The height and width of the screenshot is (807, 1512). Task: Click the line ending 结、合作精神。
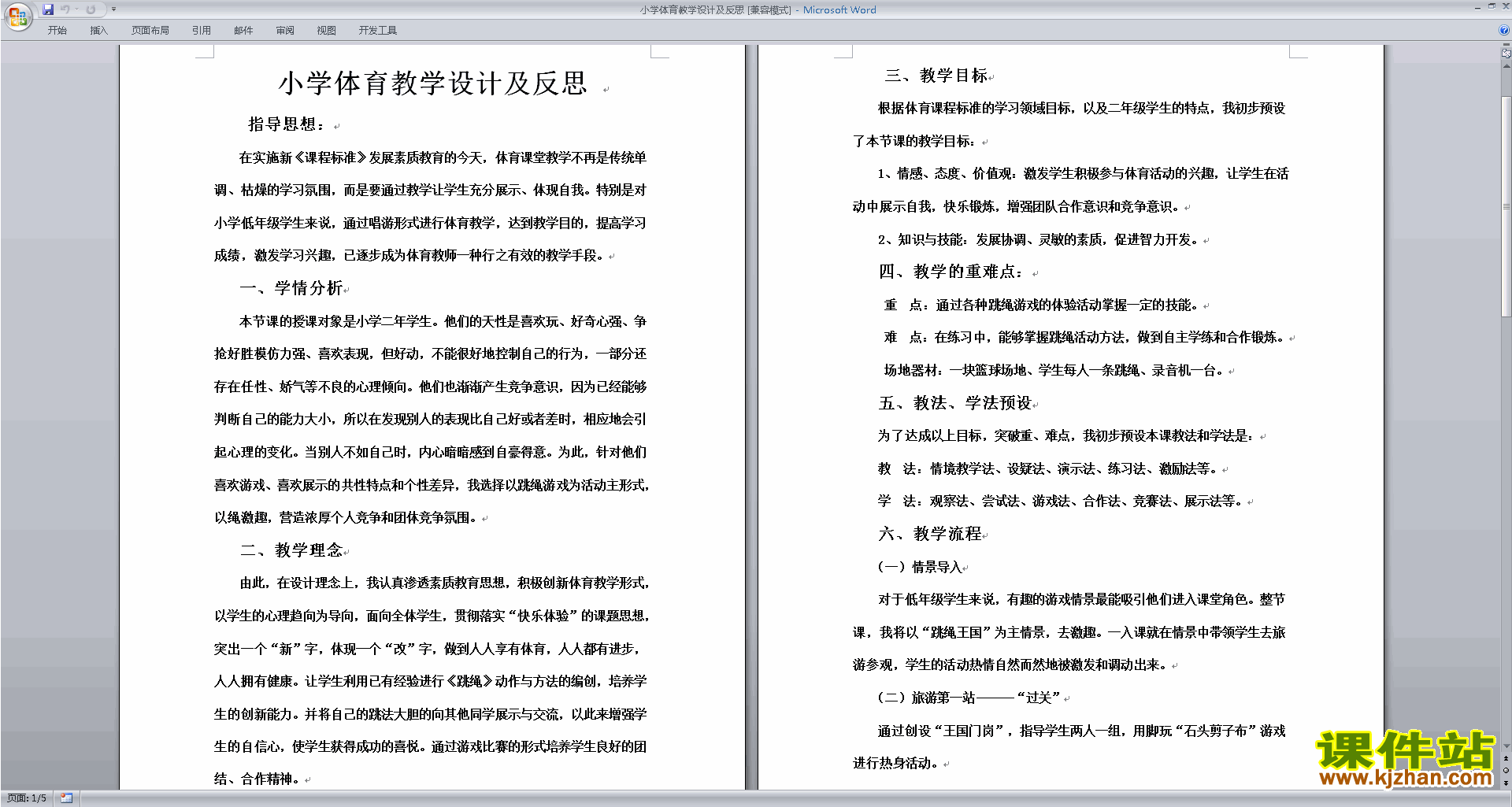click(258, 779)
